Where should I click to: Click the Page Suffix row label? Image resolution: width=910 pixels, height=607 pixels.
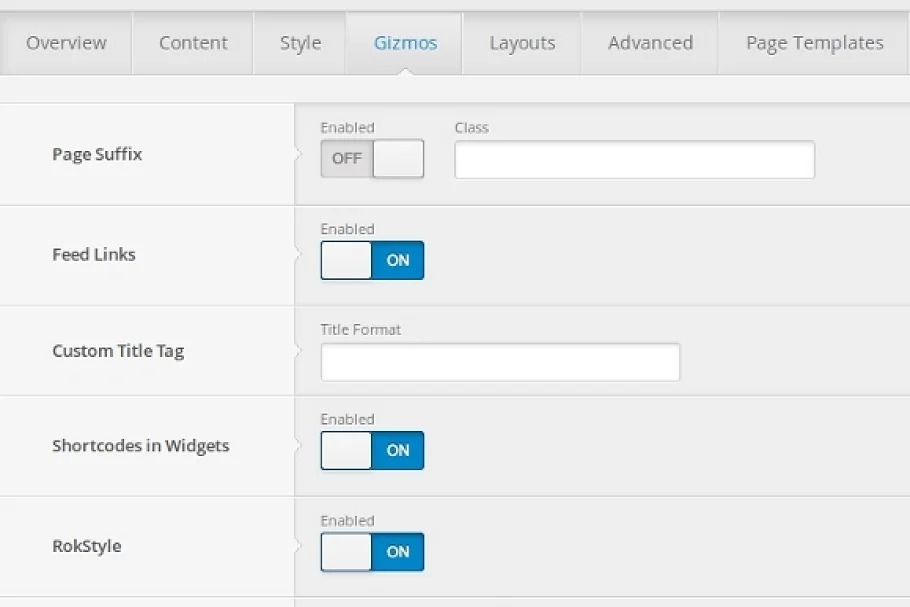tap(97, 155)
